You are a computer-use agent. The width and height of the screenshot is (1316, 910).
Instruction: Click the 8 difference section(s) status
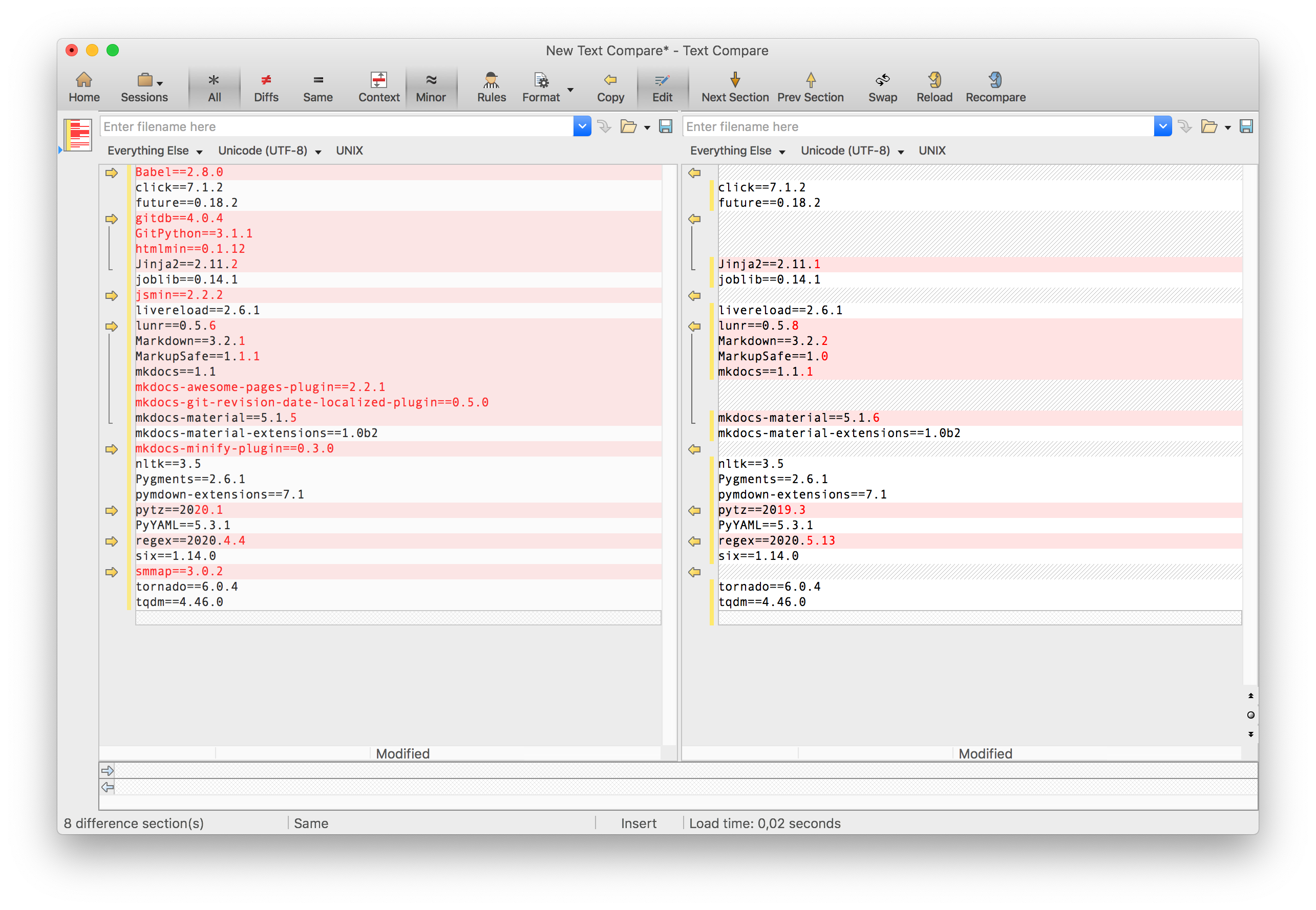[134, 824]
